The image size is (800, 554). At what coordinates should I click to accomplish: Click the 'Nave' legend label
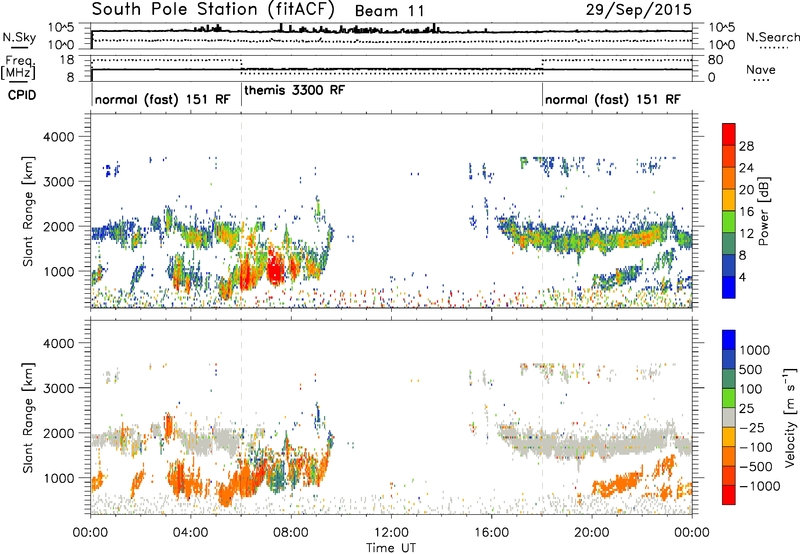click(761, 69)
